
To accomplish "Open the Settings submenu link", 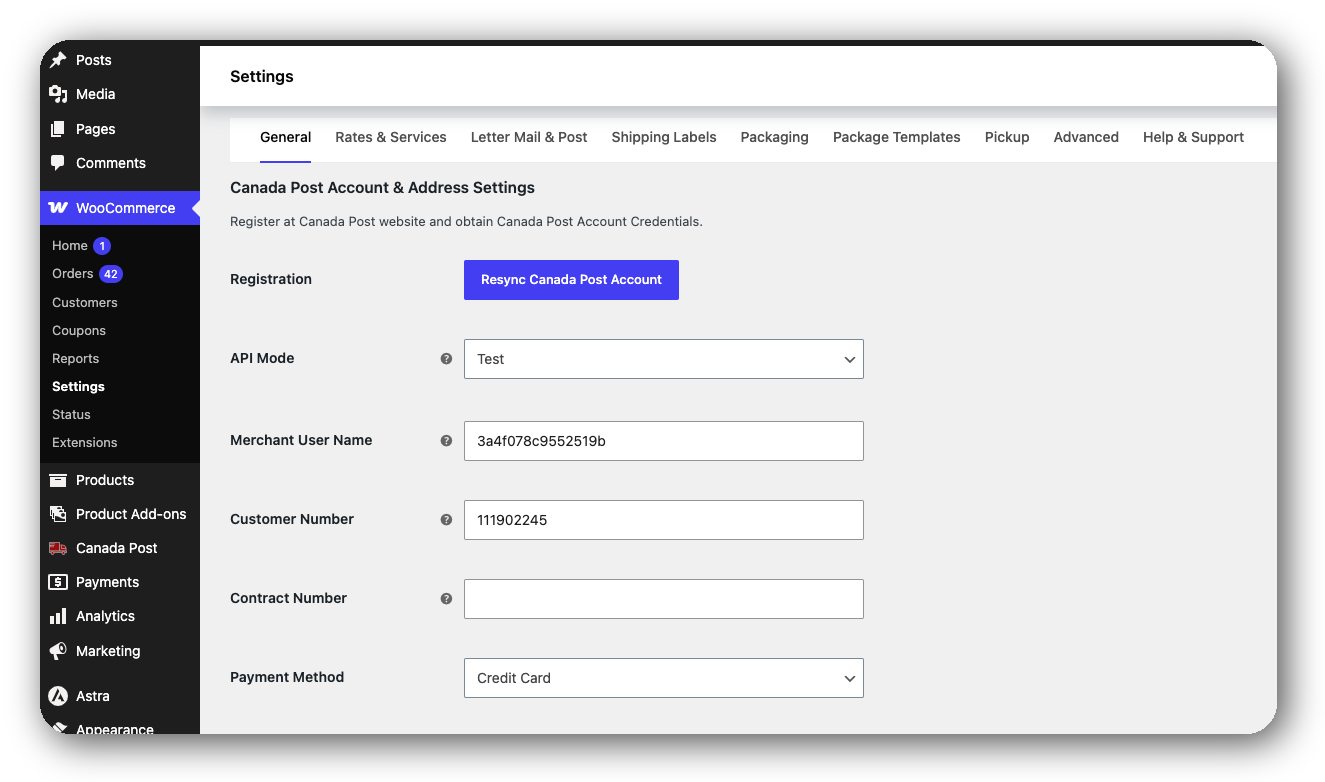I will 78,386.
